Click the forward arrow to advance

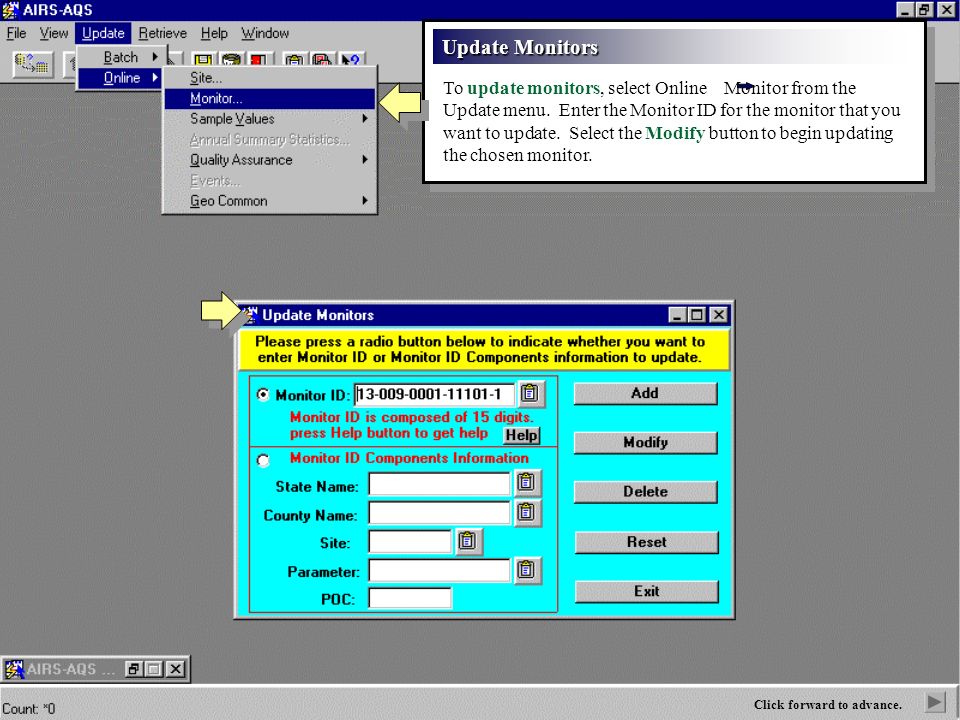tap(934, 702)
